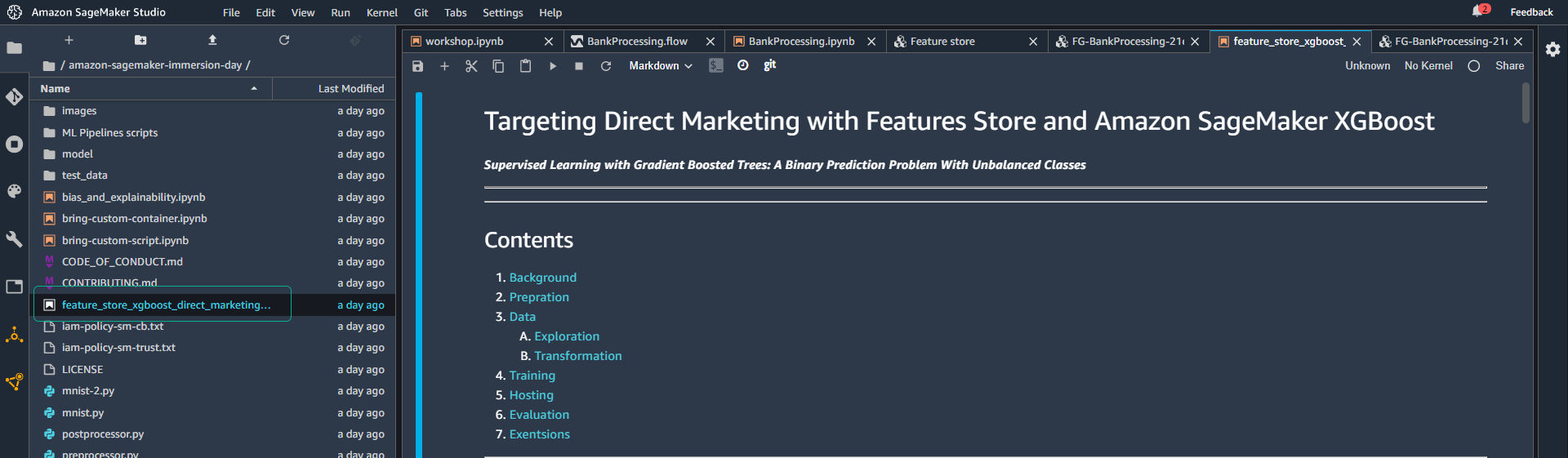The width and height of the screenshot is (1568, 458).
Task: Paste cells from clipboard
Action: (525, 66)
